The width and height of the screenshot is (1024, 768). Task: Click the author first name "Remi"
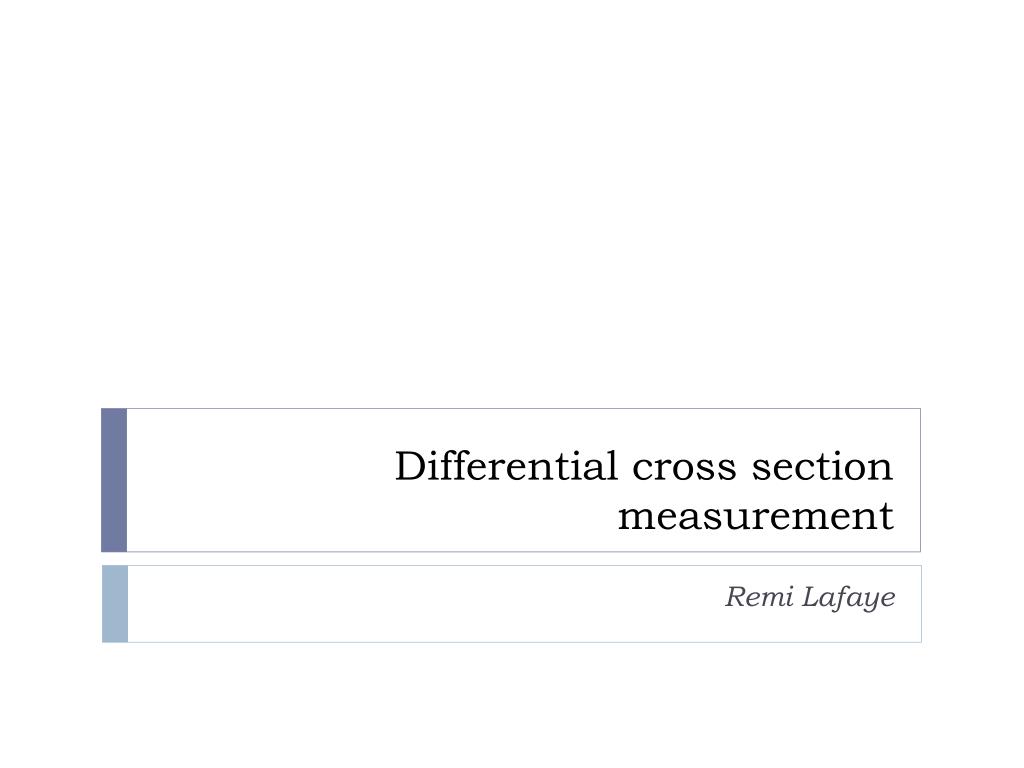(x=760, y=596)
